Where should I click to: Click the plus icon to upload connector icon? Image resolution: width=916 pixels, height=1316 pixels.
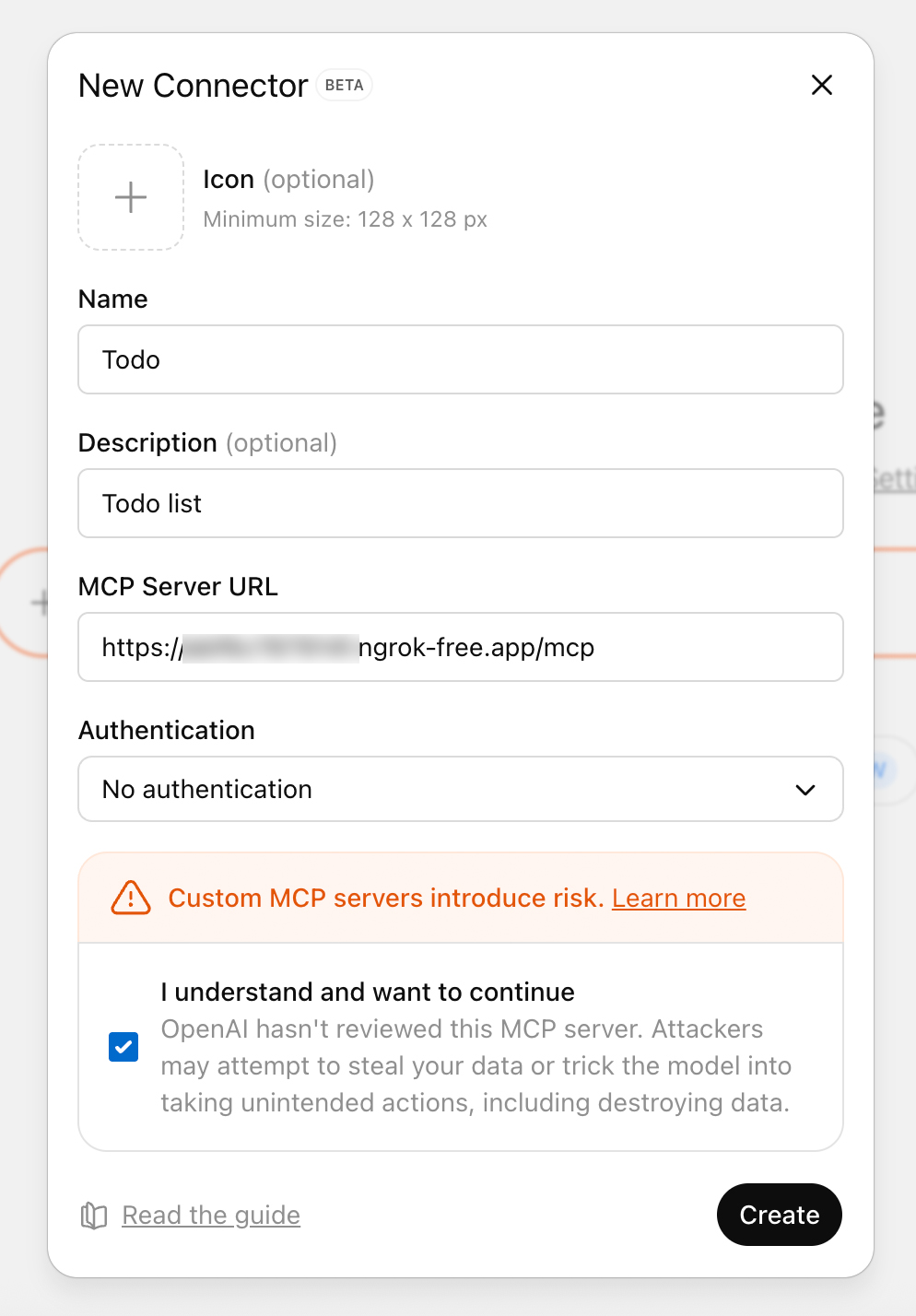click(x=130, y=197)
